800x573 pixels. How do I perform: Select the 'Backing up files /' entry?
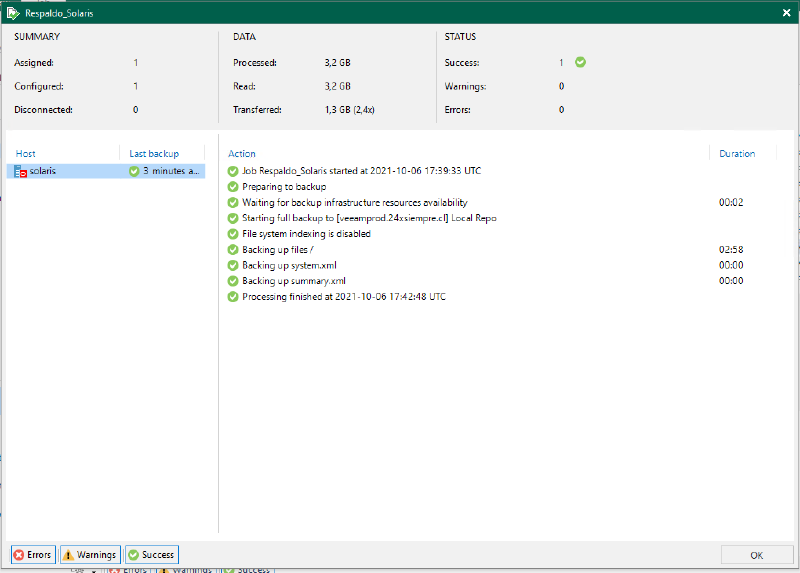278,250
